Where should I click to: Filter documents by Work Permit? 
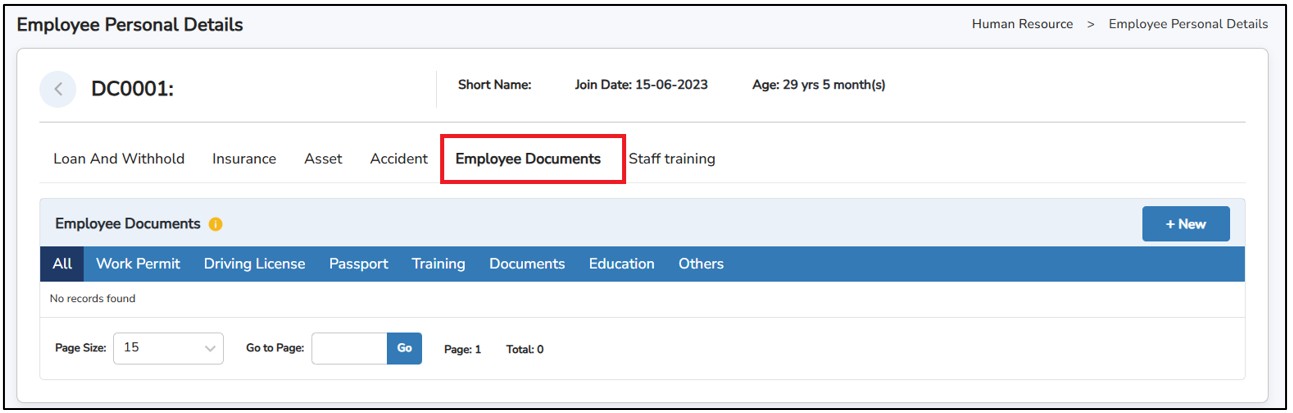tap(138, 264)
